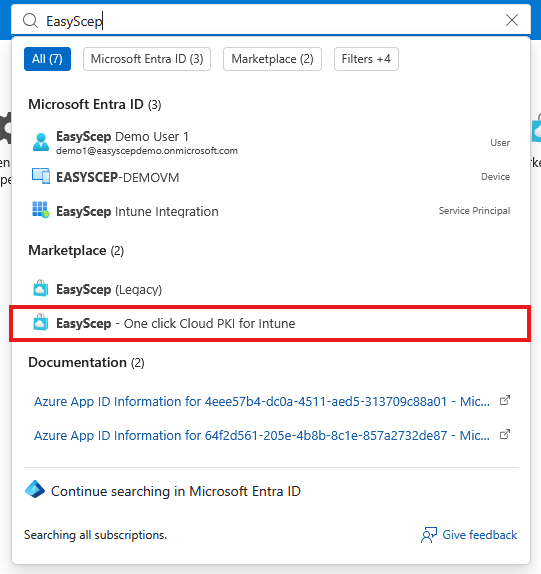Click the demo1@easyscepdemo.onmicrosoft.com email
The width and height of the screenshot is (541, 574).
pyautogui.click(x=147, y=151)
